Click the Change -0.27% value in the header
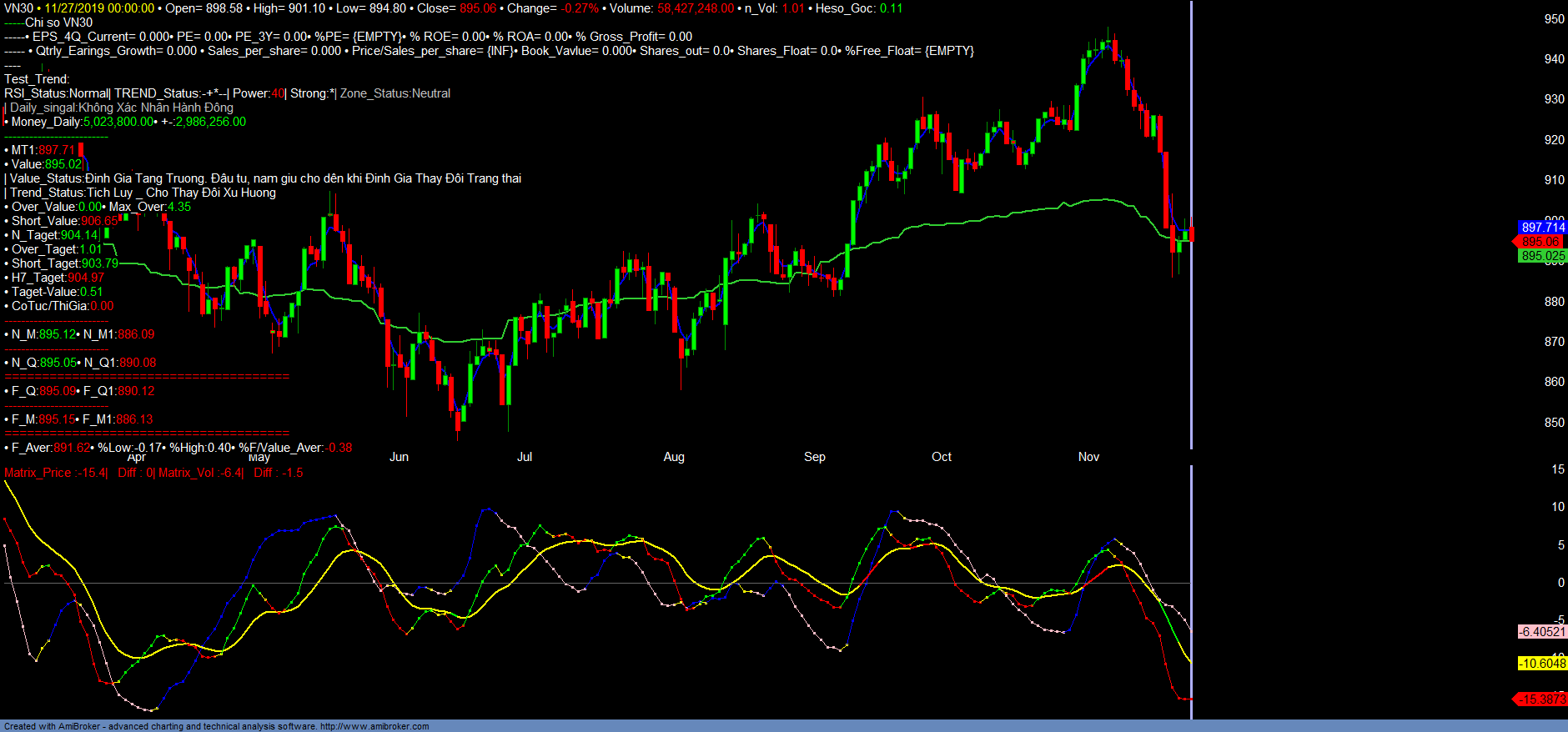Viewport: 1568px width, 732px height. (x=579, y=8)
